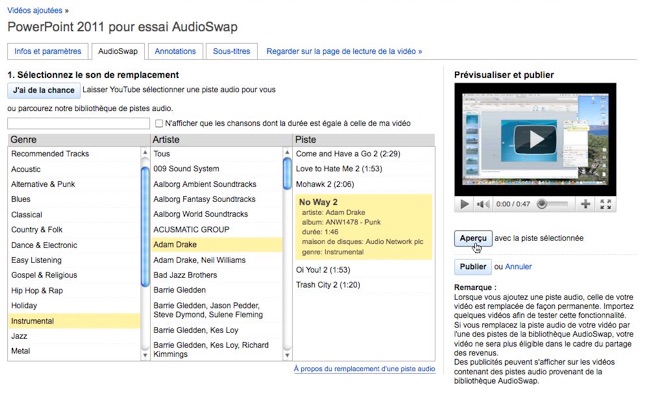Cancel via the Annuler link

coord(518,266)
